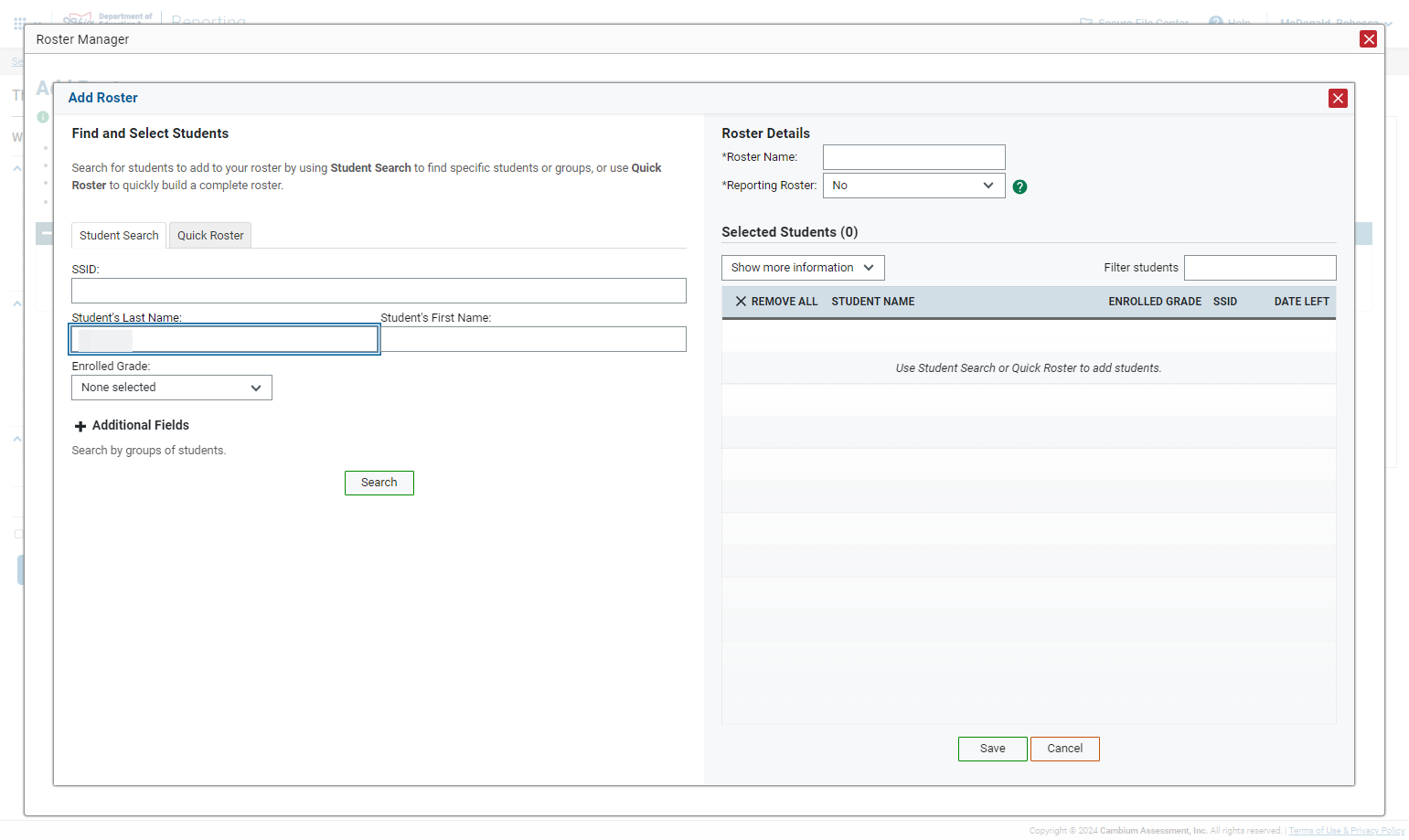Focus the Student's Last Name field

click(224, 339)
